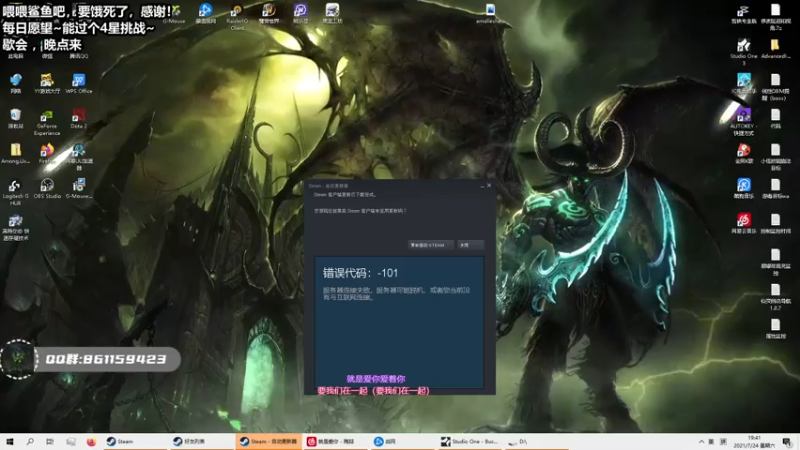The image size is (800, 450).
Task: Open the network desktop icon above Recycle Bin
Action: tap(15, 83)
